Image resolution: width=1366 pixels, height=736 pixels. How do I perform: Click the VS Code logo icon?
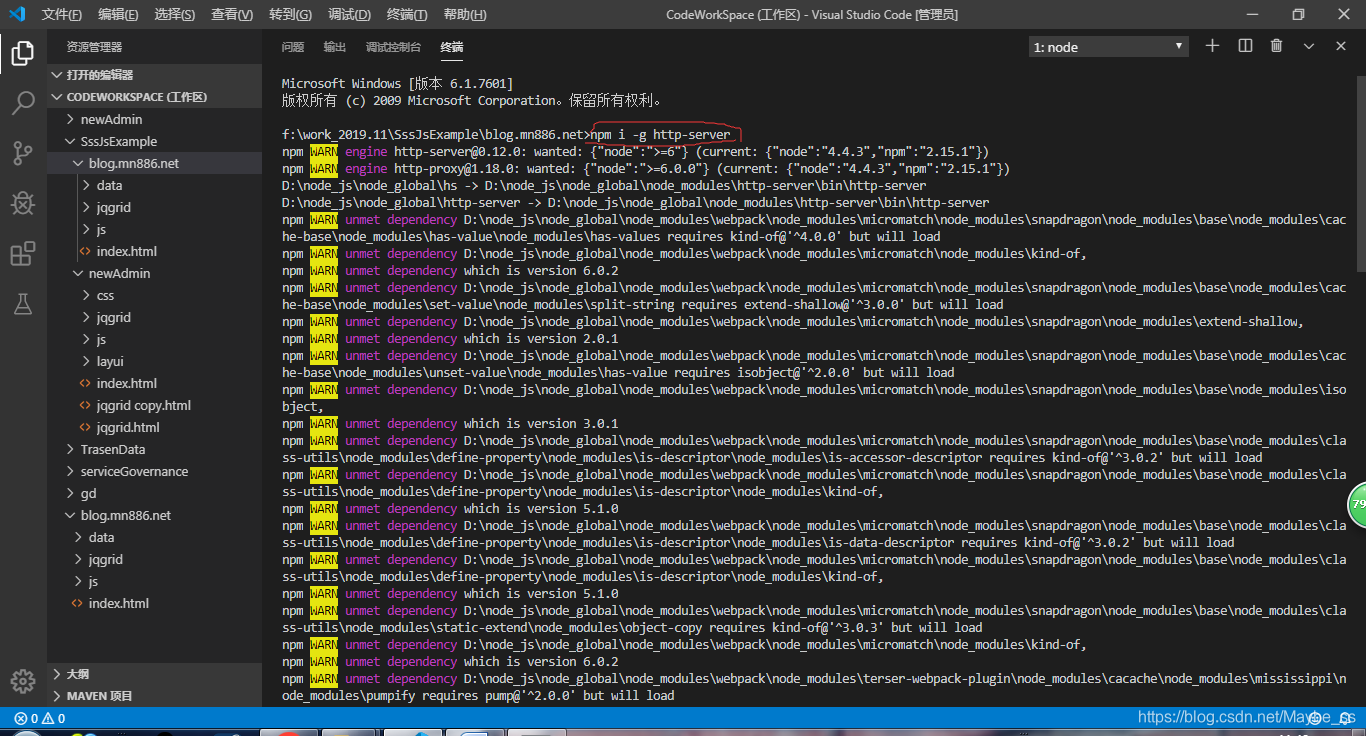[x=17, y=14]
